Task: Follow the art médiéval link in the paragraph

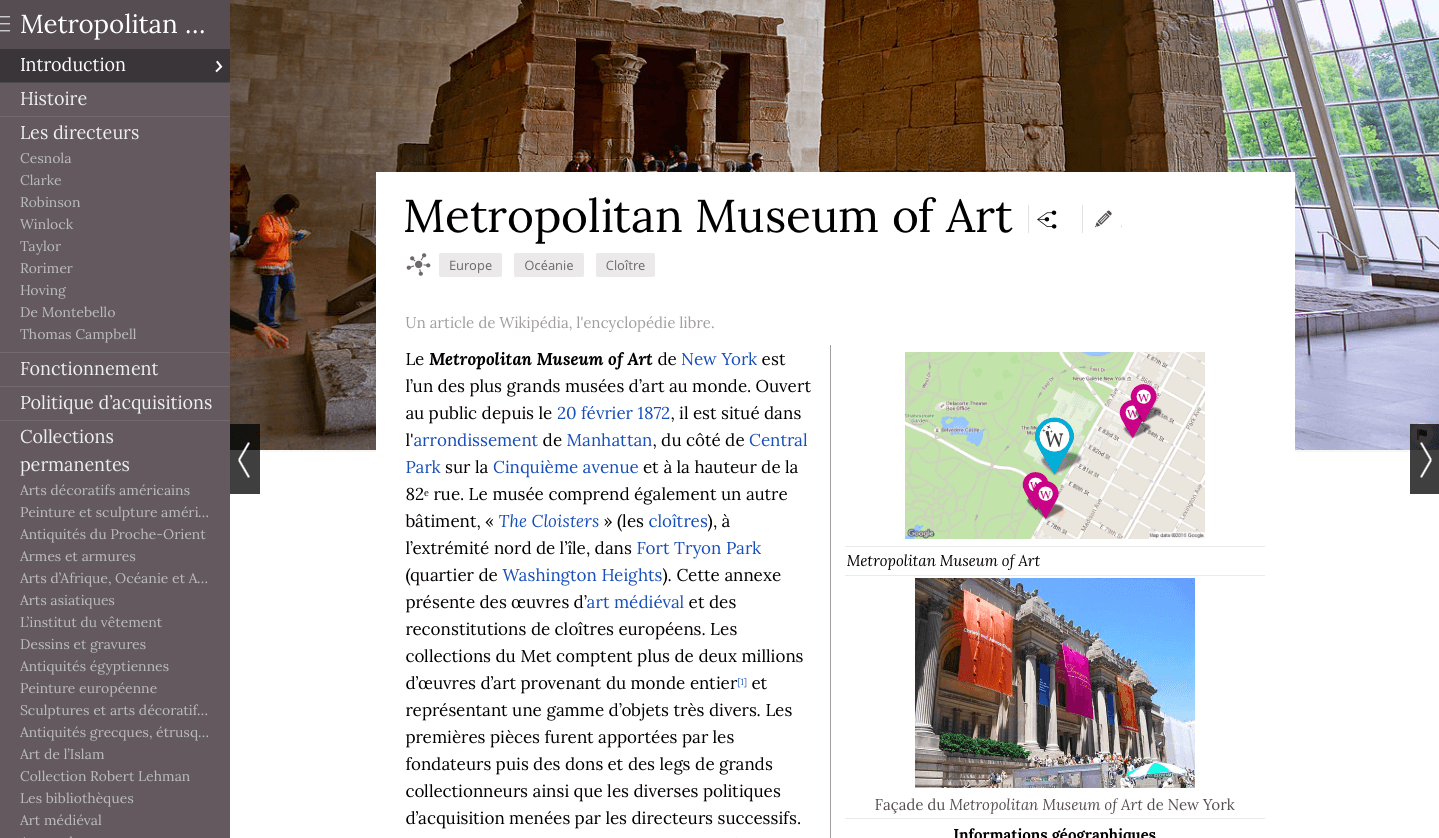Action: [635, 602]
